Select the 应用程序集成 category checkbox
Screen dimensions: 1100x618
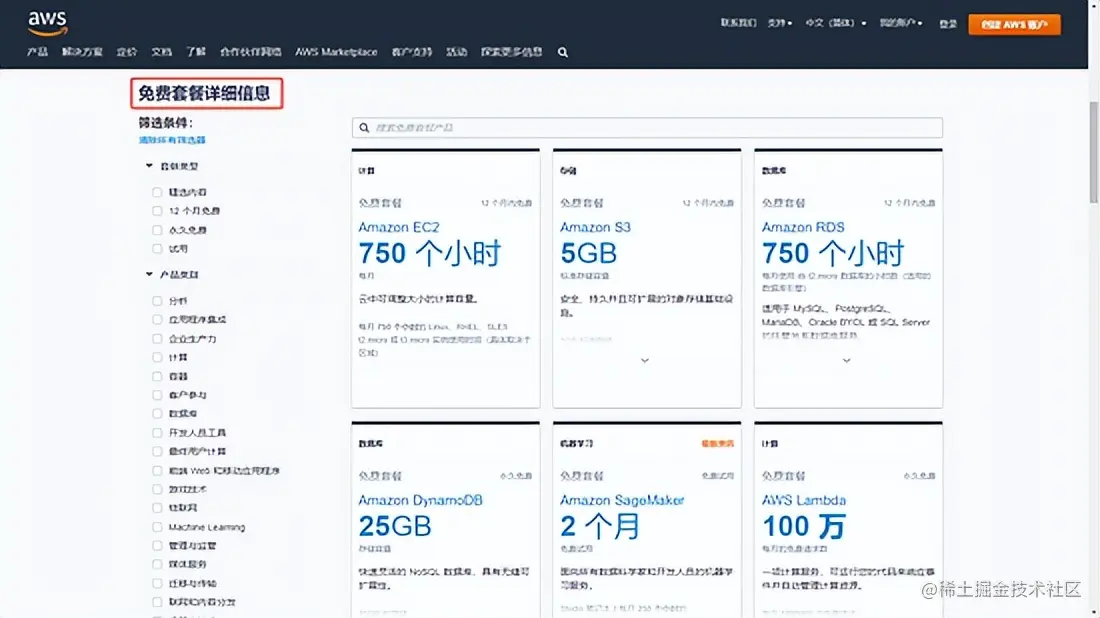pyautogui.click(x=157, y=320)
